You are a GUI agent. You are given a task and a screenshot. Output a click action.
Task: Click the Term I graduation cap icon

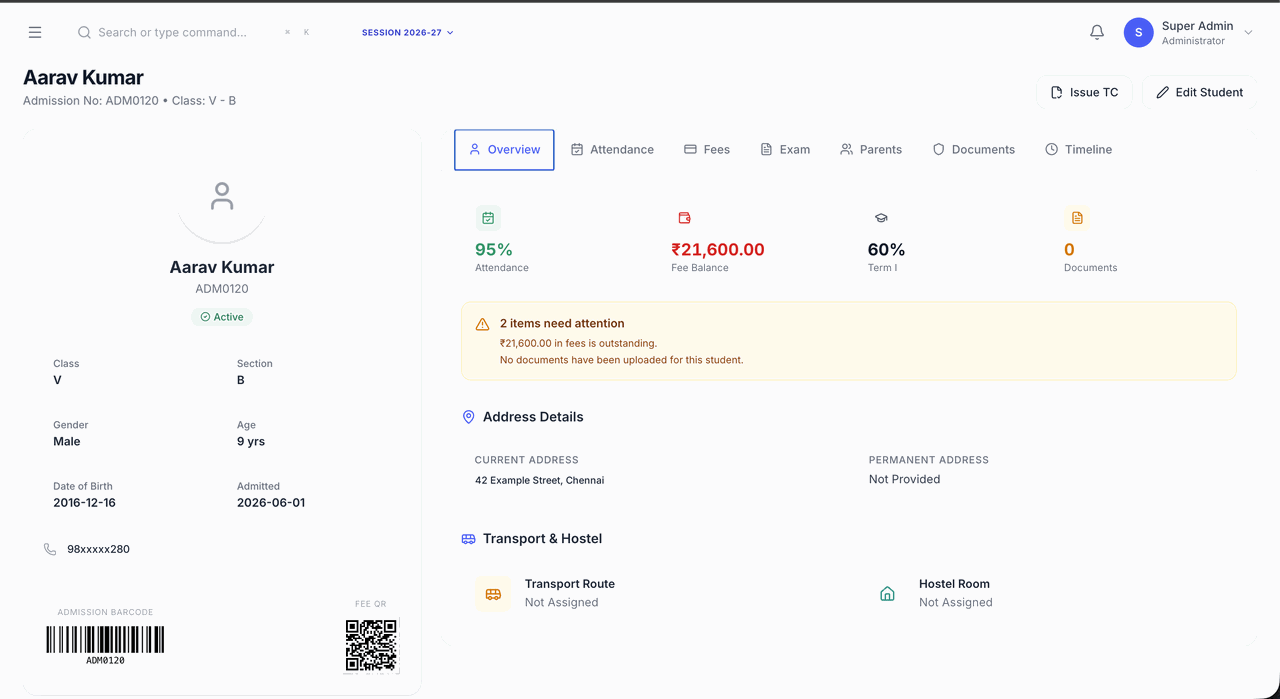click(881, 218)
